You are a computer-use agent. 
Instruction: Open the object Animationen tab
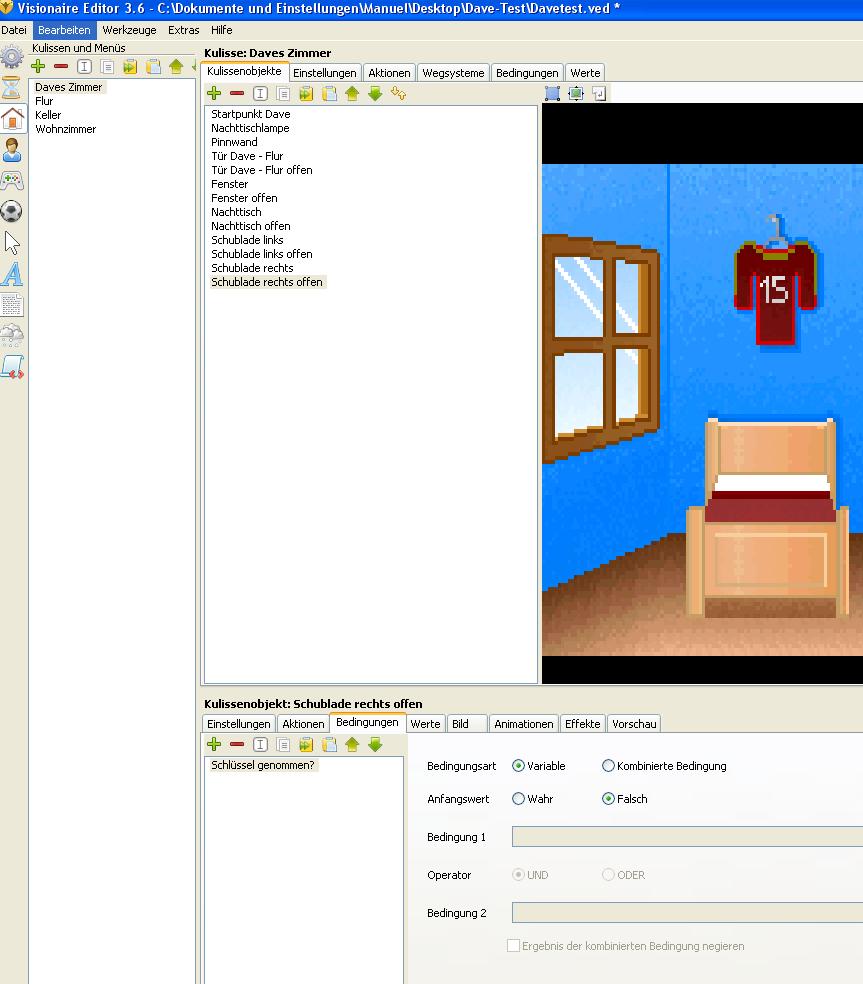pos(523,724)
